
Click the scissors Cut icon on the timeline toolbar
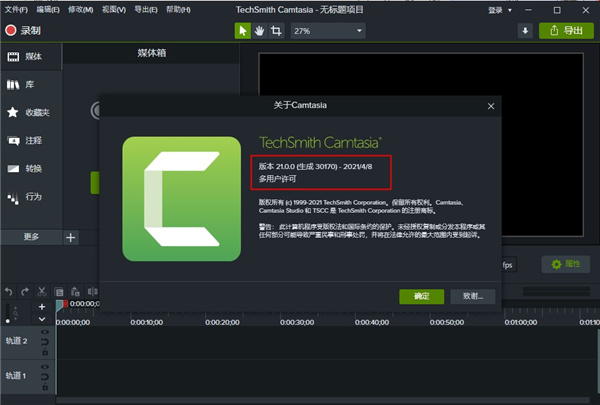(42, 292)
